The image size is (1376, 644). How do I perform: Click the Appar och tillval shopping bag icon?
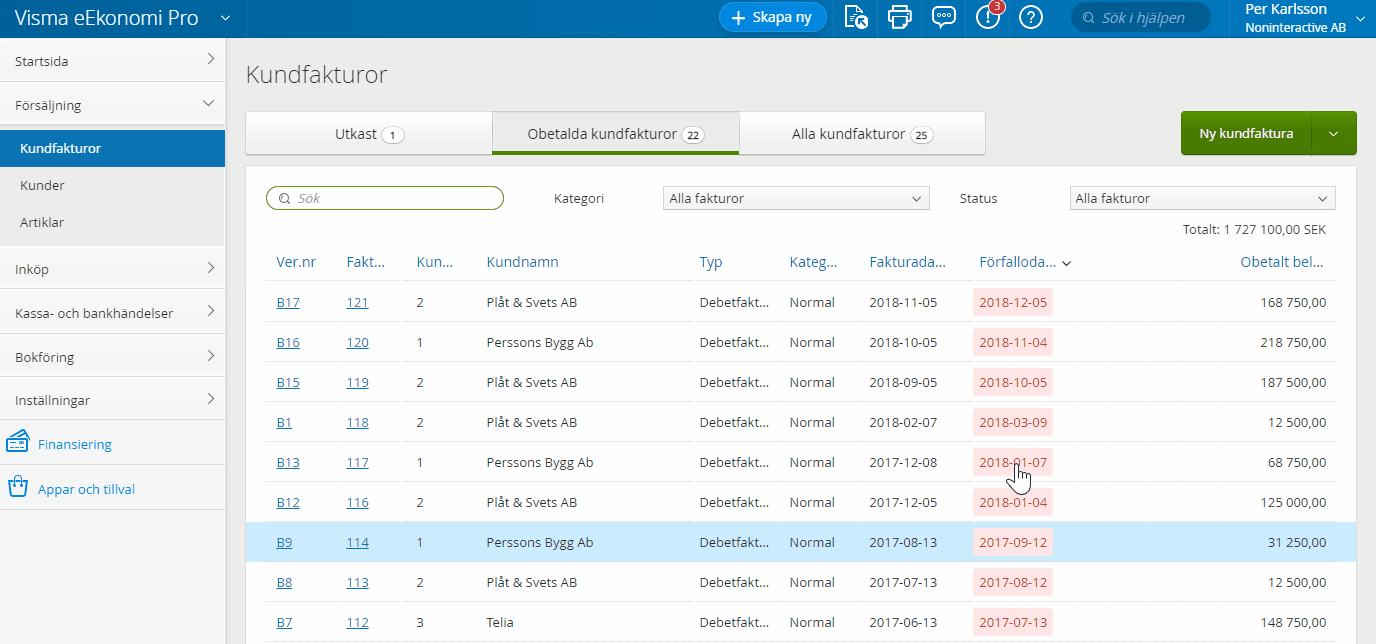pos(17,488)
